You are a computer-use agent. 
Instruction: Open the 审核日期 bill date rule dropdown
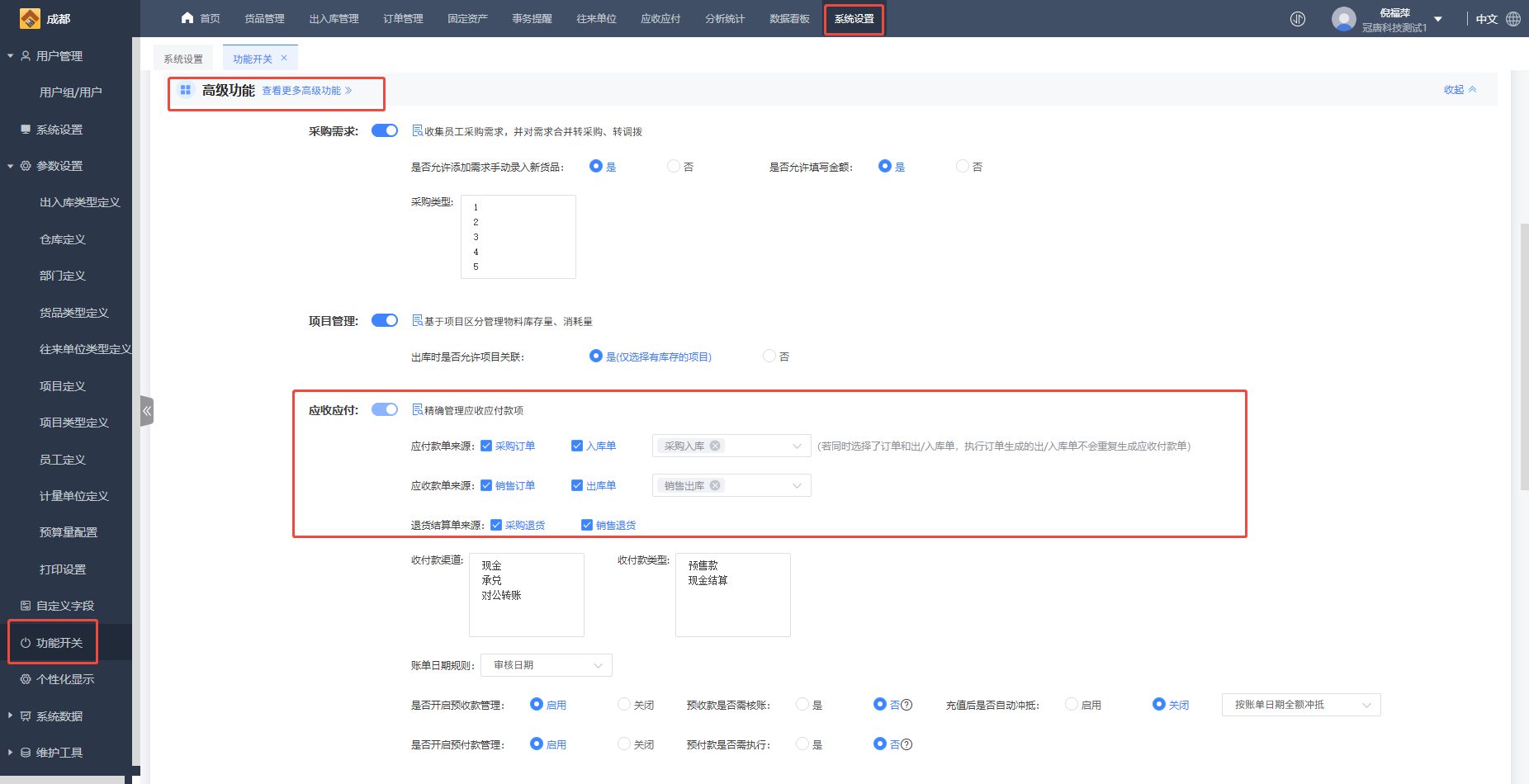[547, 665]
